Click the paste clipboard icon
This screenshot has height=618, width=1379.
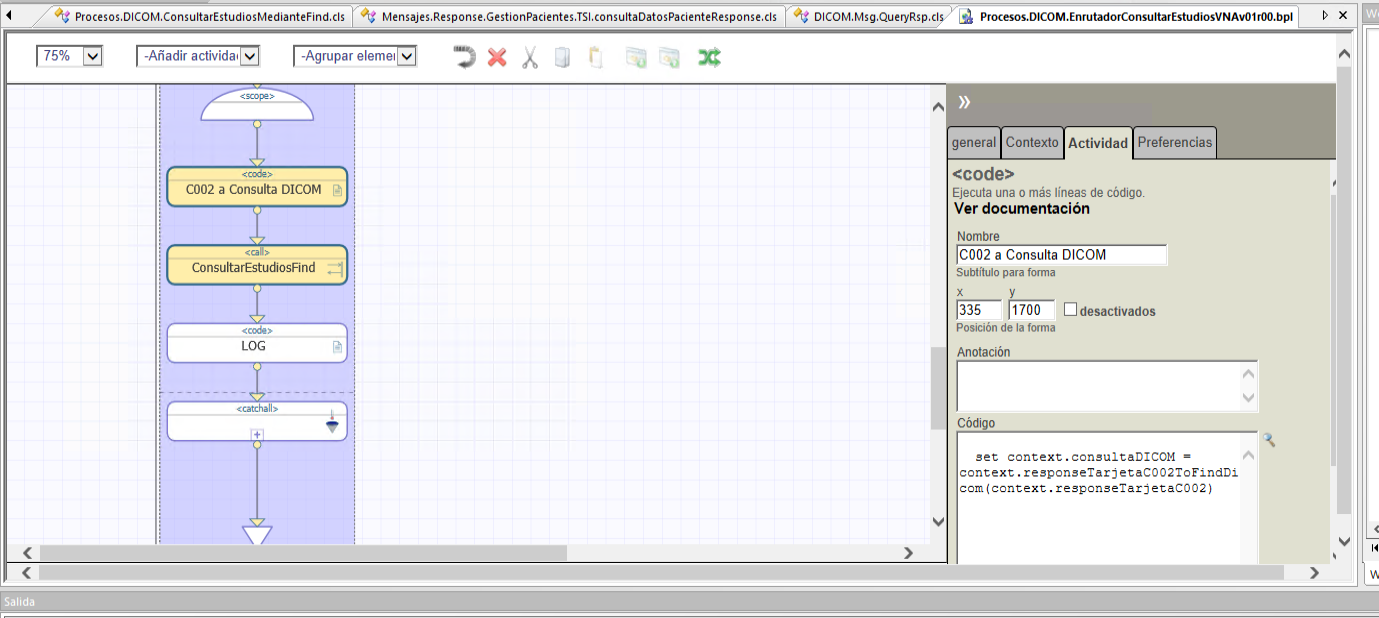[595, 57]
